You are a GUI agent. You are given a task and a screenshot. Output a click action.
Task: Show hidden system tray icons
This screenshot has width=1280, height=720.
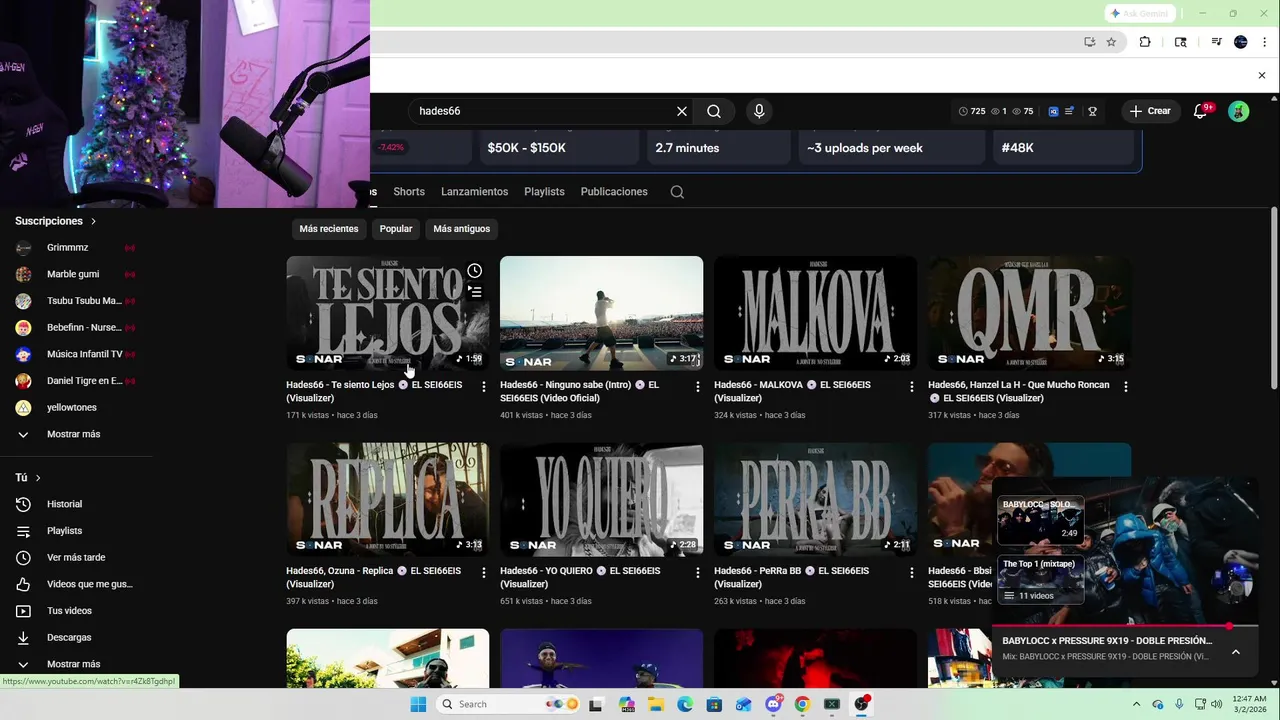click(1136, 704)
